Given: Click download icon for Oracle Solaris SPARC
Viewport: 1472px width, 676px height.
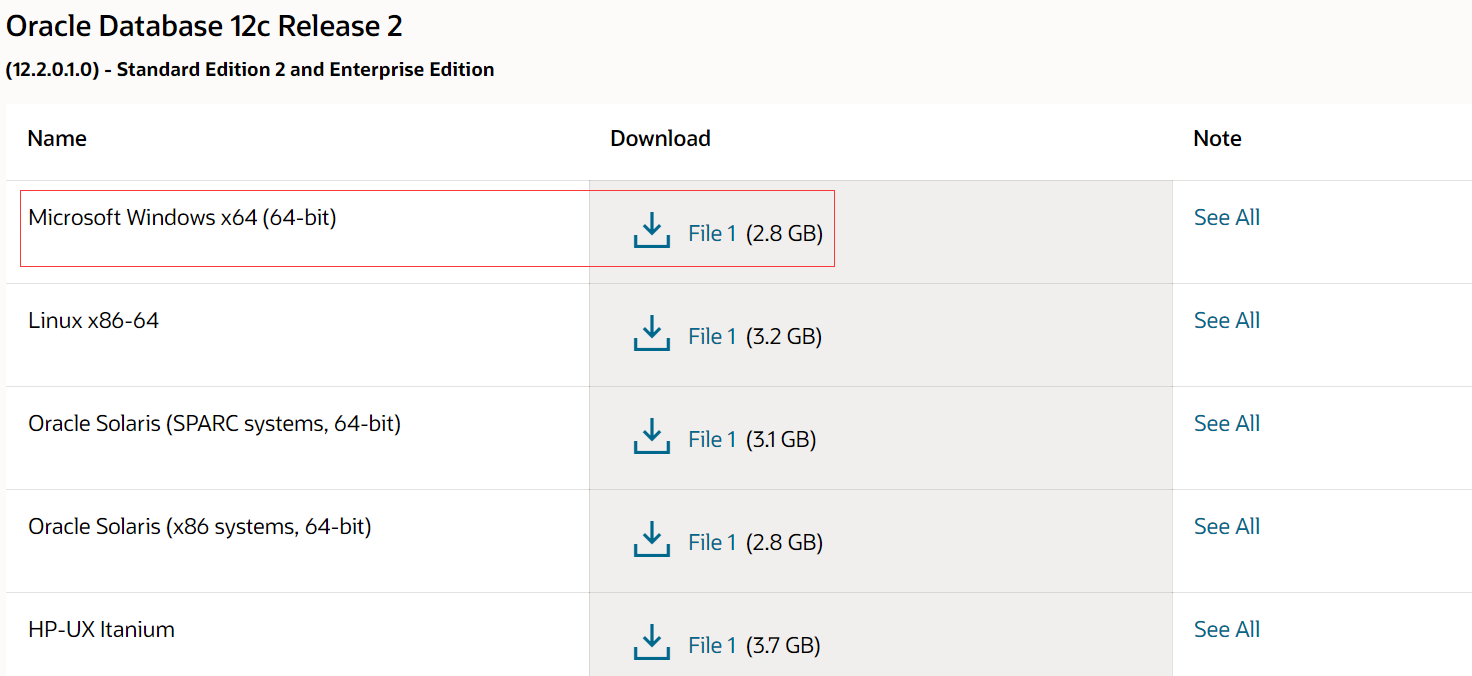Looking at the screenshot, I should (x=651, y=437).
